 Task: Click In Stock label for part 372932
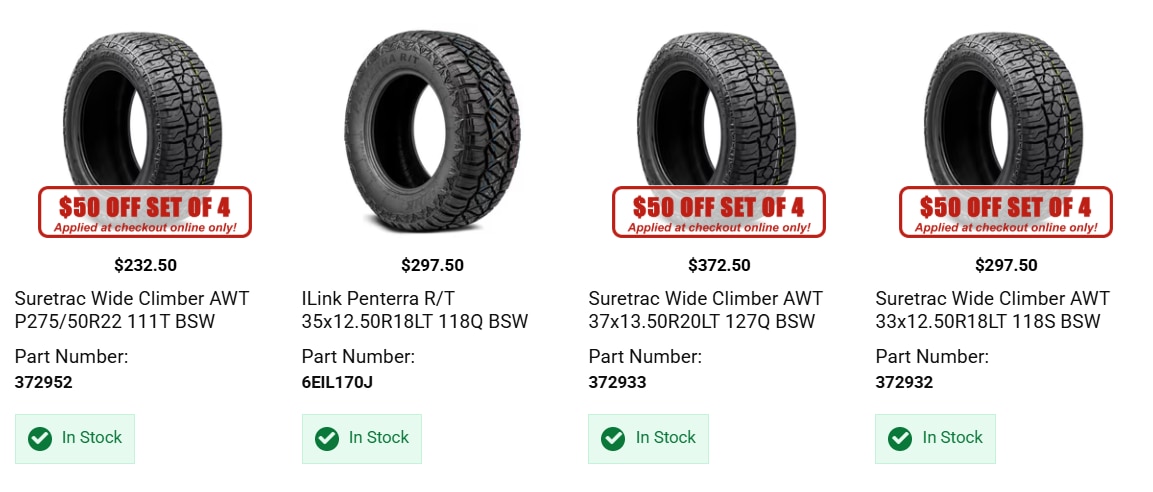point(952,438)
